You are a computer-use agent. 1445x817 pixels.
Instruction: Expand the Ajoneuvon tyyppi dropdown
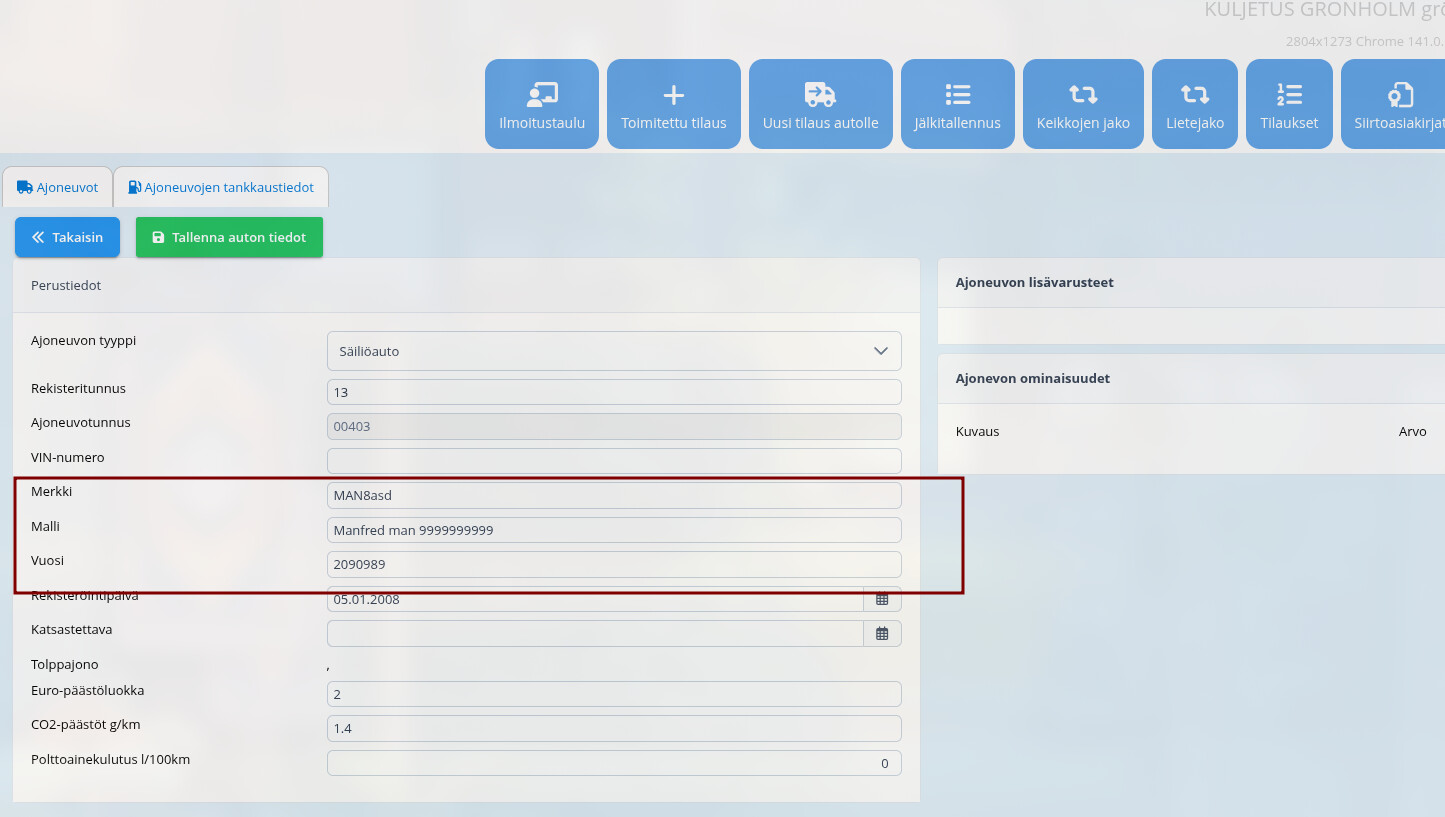tap(614, 351)
